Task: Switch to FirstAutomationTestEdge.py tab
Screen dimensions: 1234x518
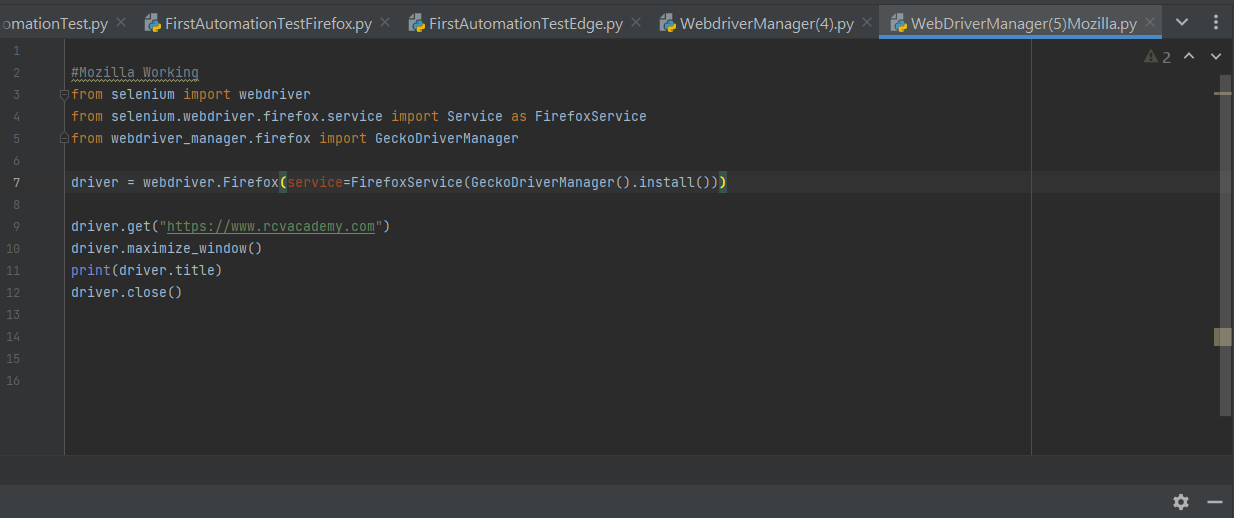Action: pyautogui.click(x=526, y=23)
